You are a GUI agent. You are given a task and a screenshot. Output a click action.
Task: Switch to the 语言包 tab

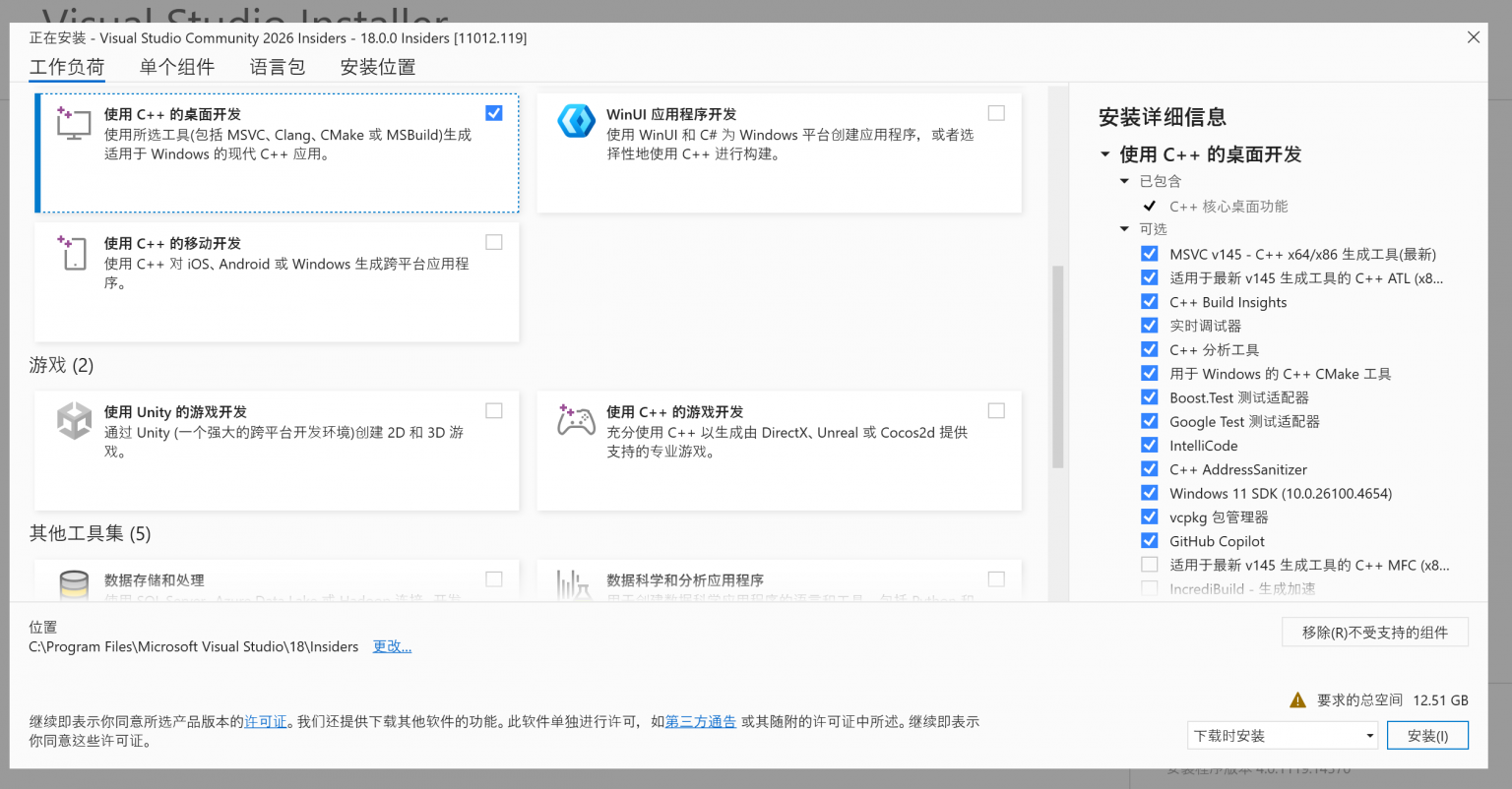point(278,67)
